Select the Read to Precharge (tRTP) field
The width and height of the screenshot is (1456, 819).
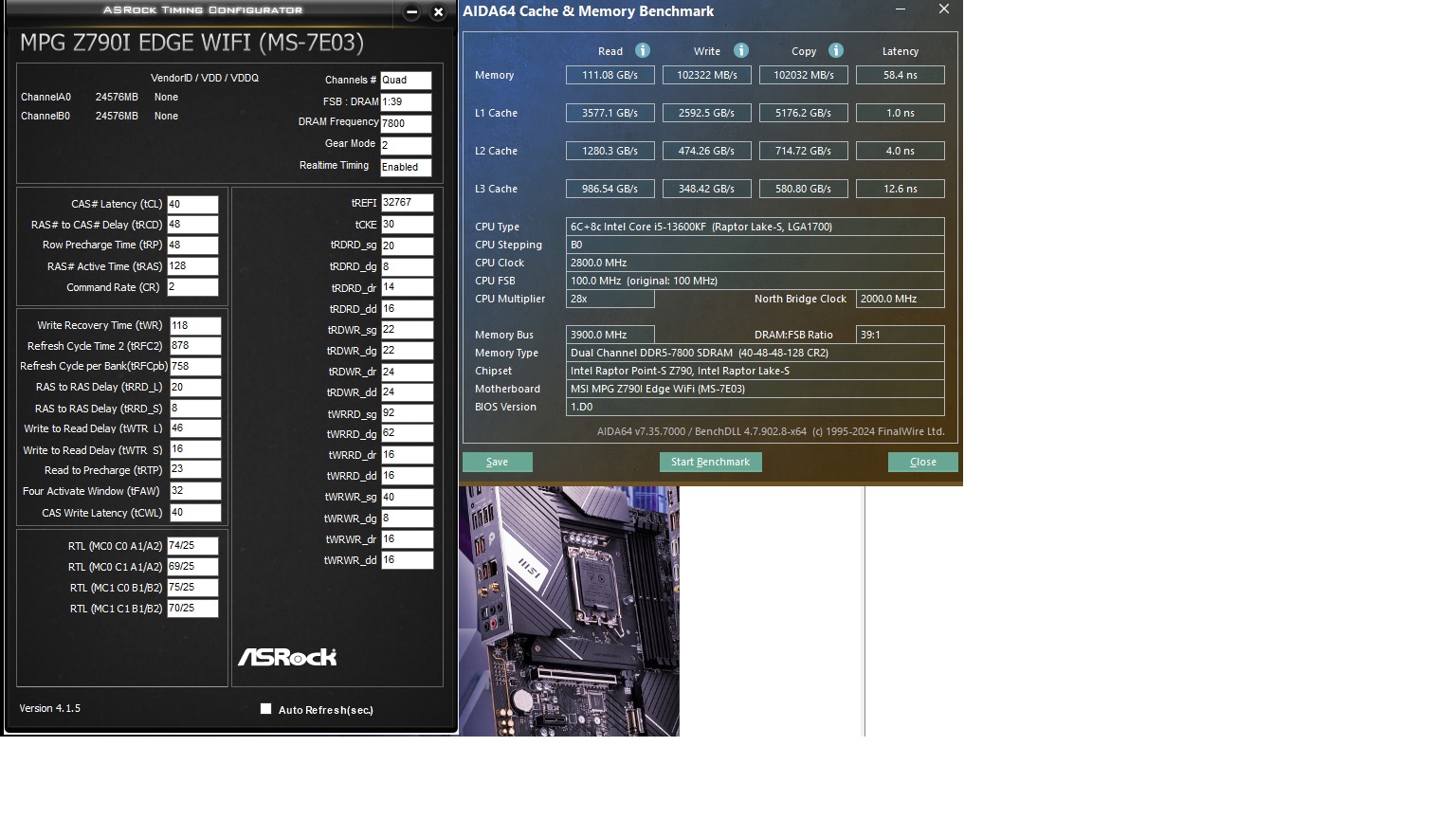[195, 469]
